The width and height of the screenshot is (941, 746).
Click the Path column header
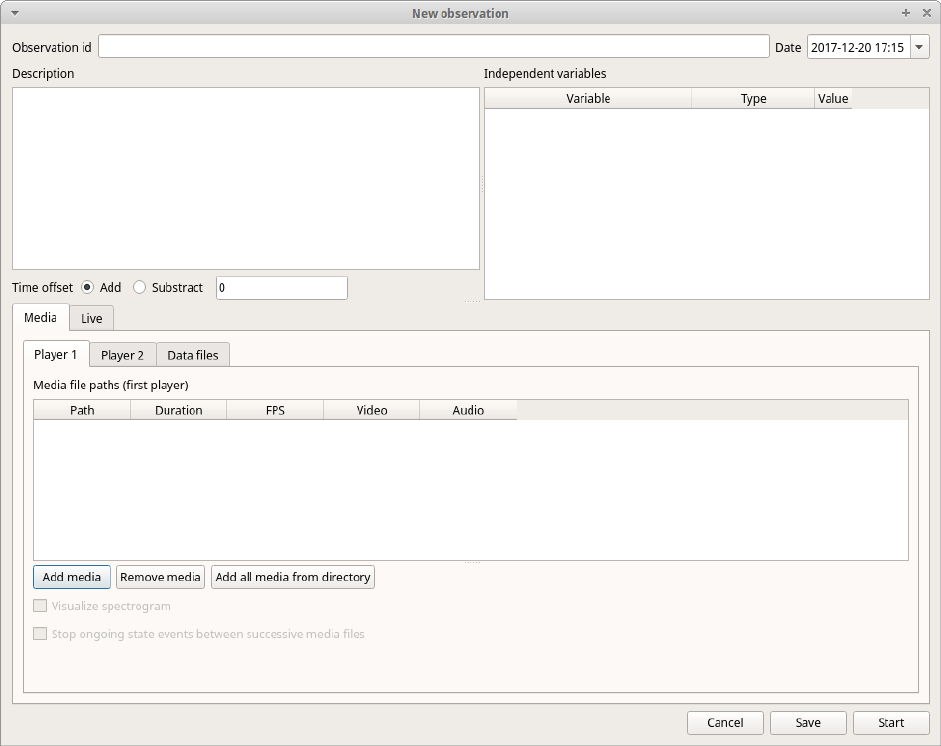(x=82, y=410)
